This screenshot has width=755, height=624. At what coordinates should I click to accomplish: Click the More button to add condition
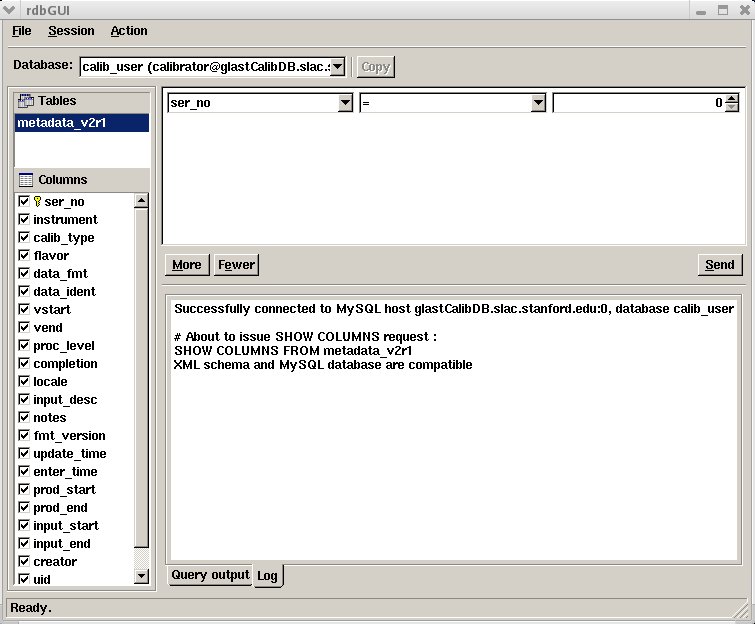(x=186, y=265)
